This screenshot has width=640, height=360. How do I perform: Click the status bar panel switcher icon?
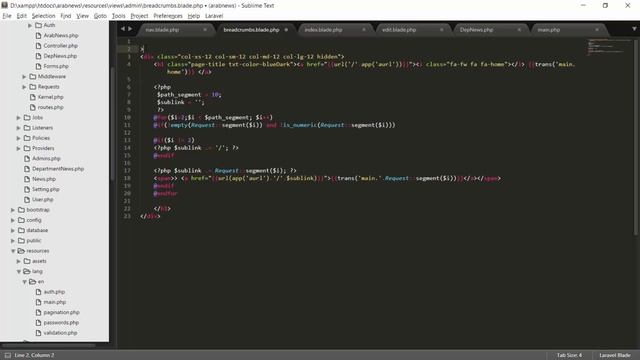(x=7, y=355)
